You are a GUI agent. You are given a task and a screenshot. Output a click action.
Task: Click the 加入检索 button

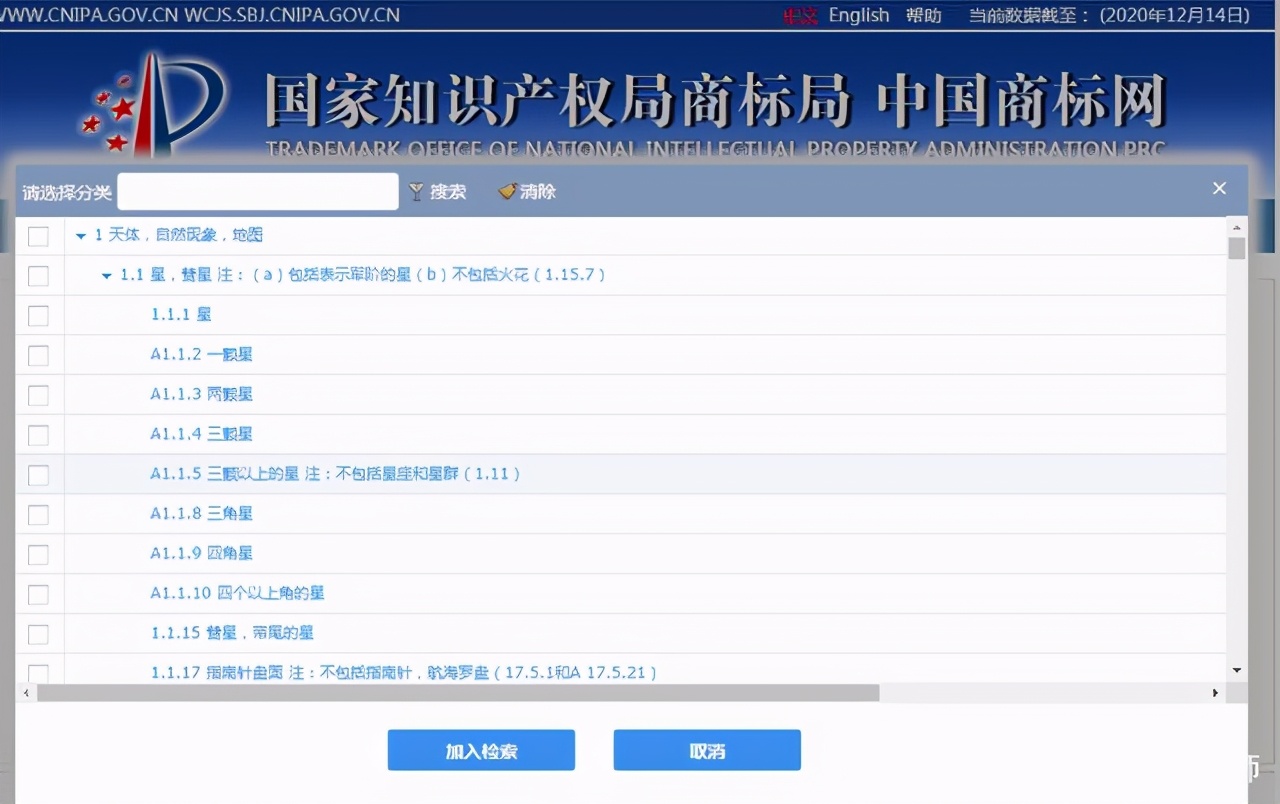(481, 750)
